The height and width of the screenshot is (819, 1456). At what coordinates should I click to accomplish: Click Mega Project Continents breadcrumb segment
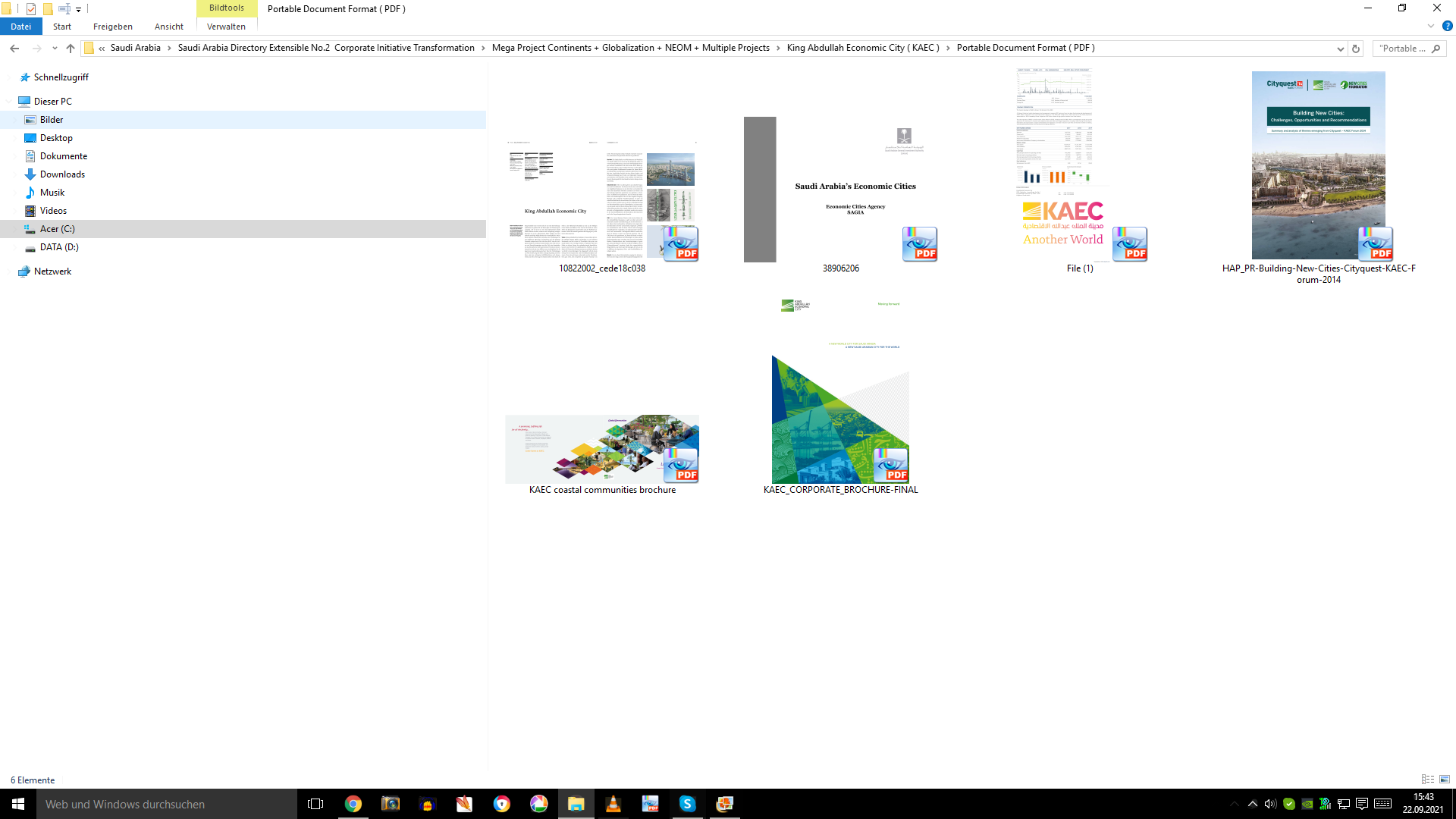point(630,48)
